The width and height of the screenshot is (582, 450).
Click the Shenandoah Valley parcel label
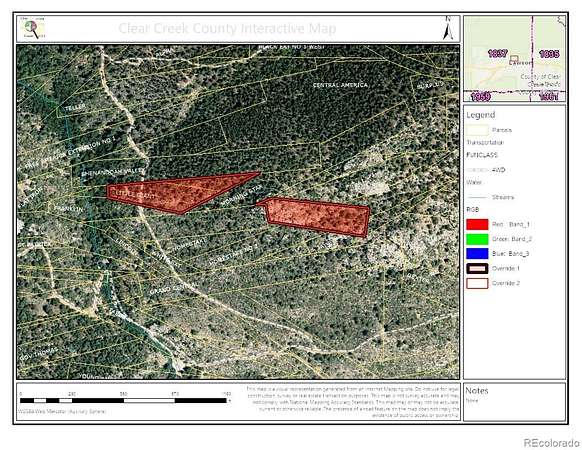point(112,172)
